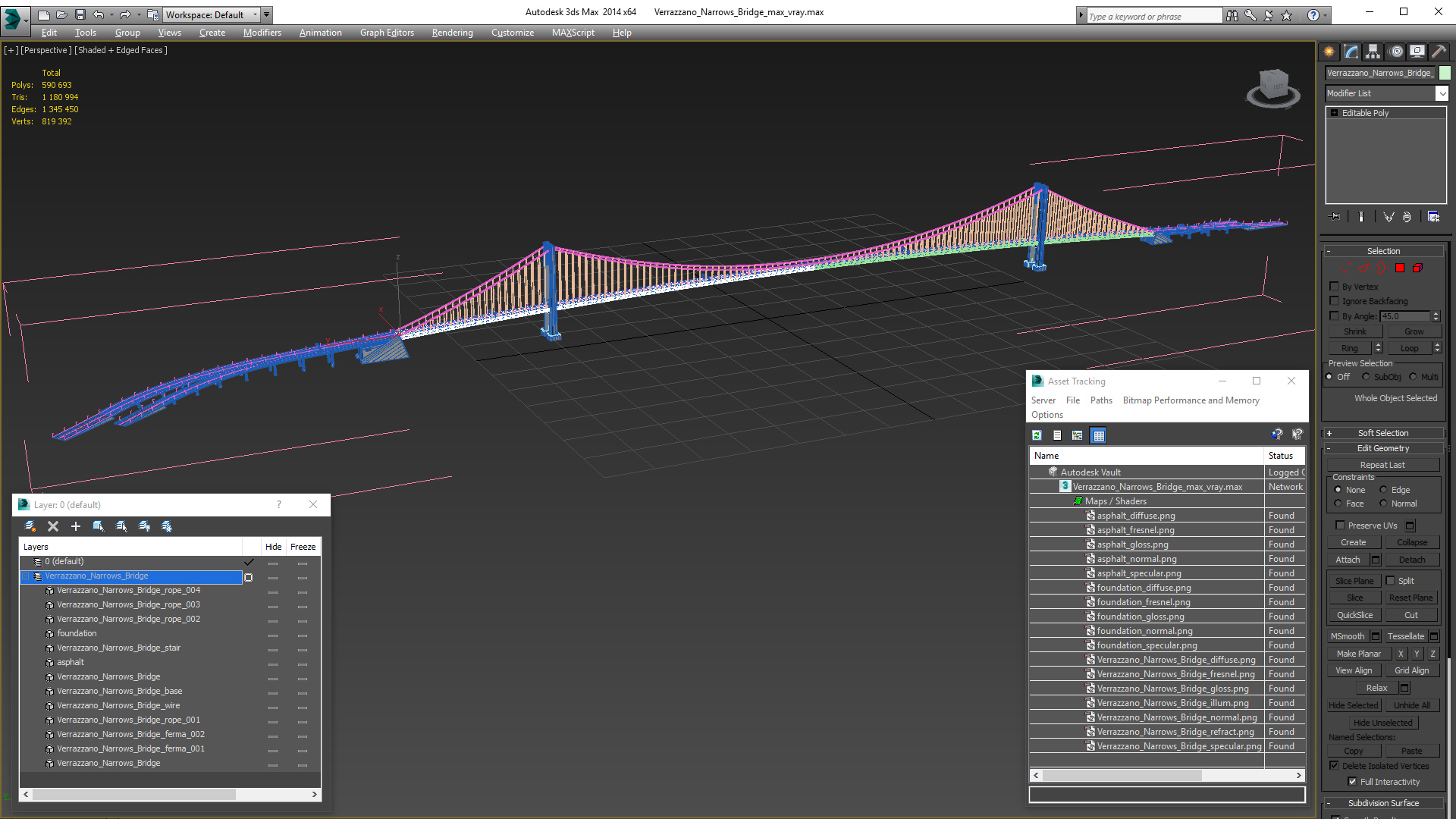Screen dimensions: 1456x819
Task: Switch to the Utilities hammer panel
Action: coord(1439,52)
